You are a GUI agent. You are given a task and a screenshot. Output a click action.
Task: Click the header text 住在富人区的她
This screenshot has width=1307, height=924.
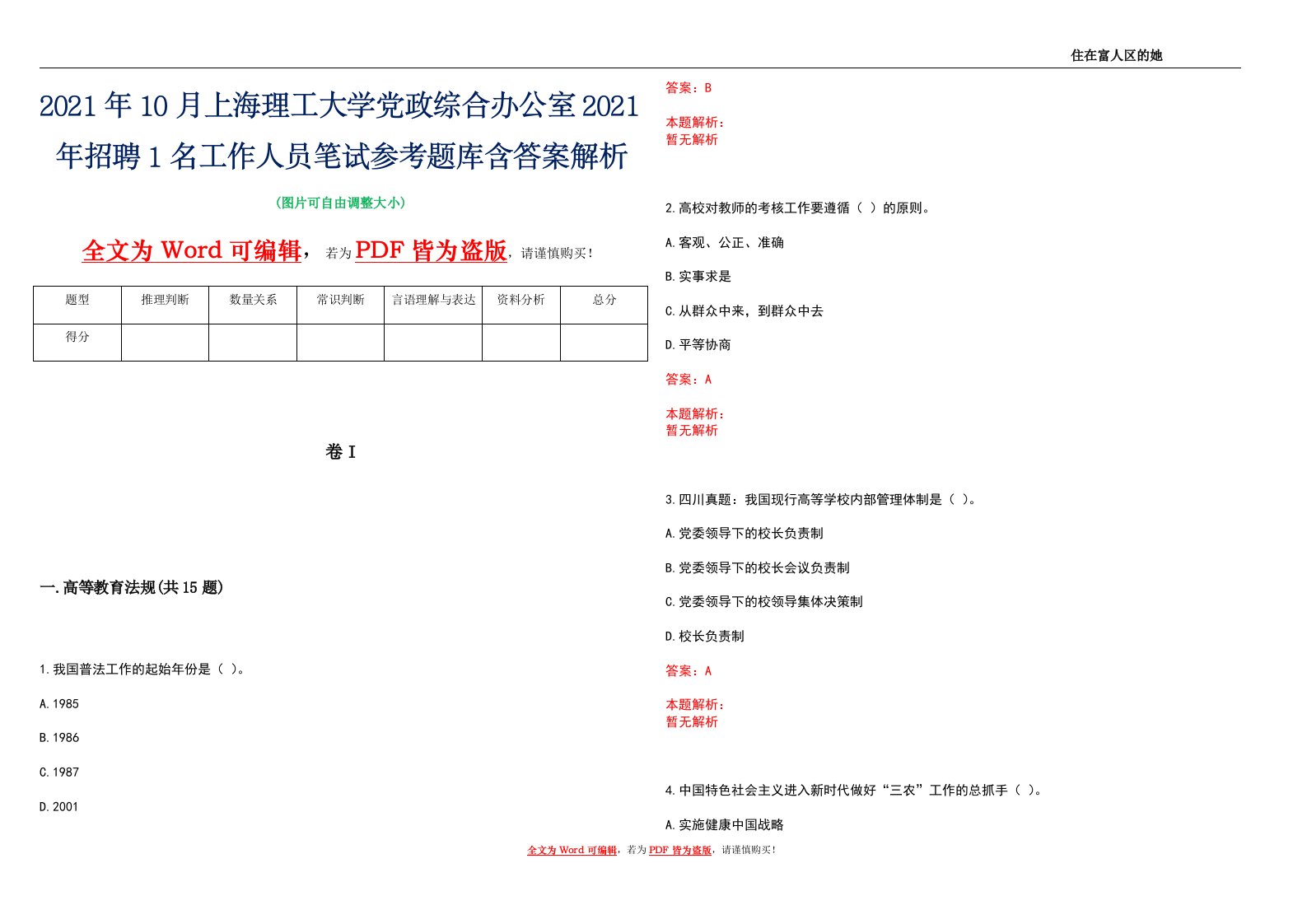[x=1116, y=55]
